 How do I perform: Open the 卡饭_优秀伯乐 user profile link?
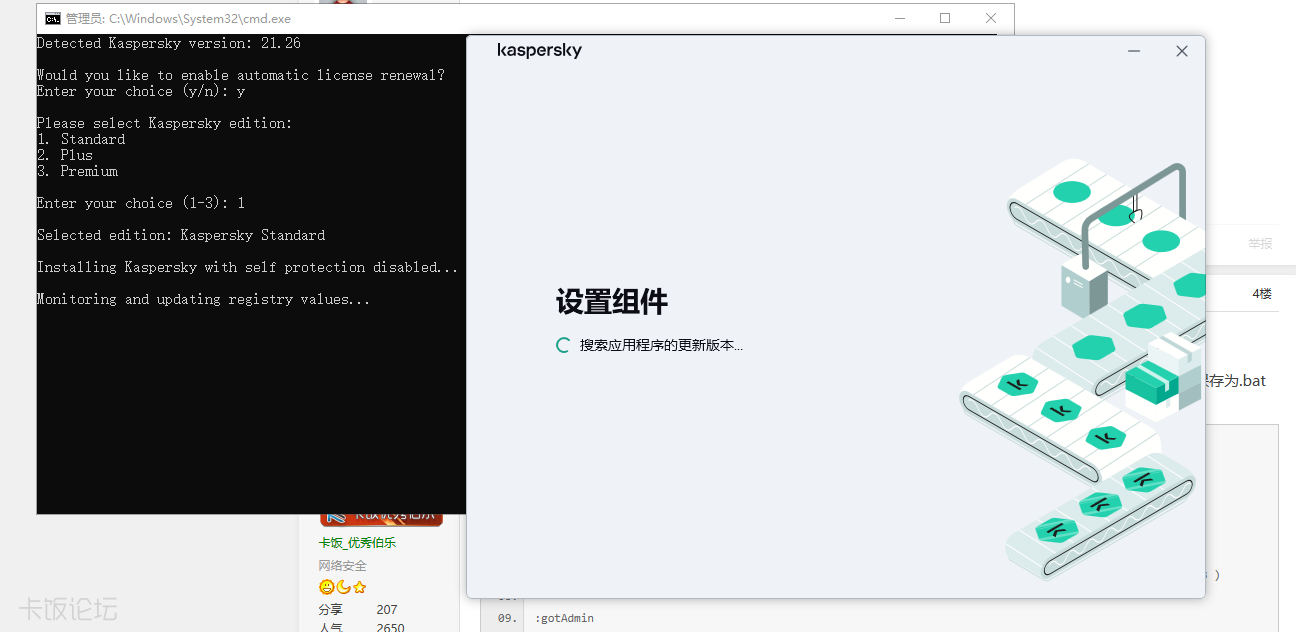[357, 543]
